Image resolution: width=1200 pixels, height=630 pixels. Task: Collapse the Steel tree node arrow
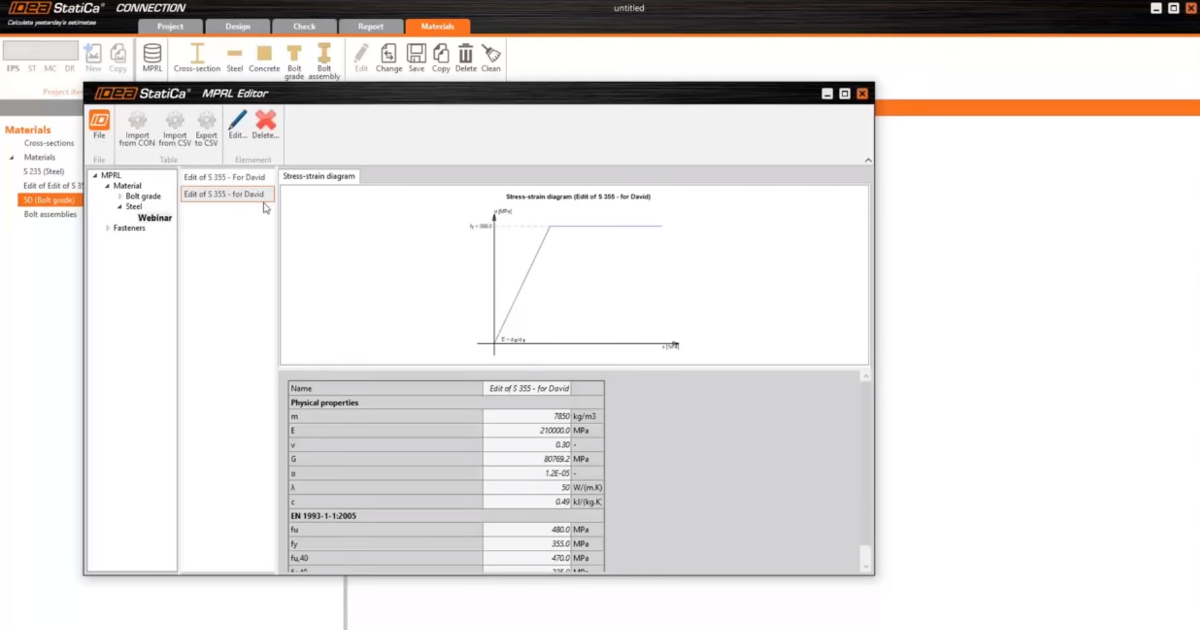[119, 207]
